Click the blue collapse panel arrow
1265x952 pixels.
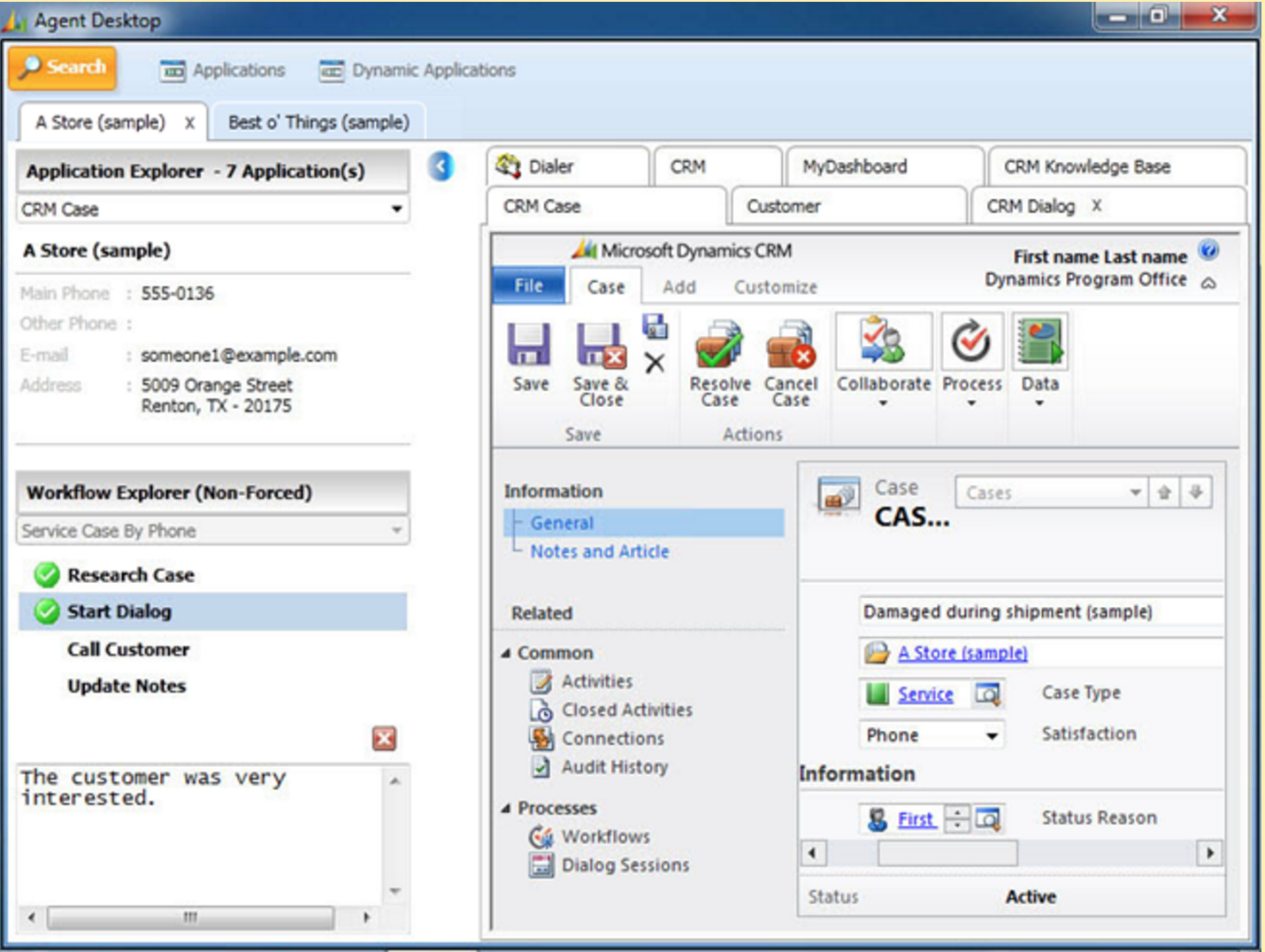(x=441, y=166)
